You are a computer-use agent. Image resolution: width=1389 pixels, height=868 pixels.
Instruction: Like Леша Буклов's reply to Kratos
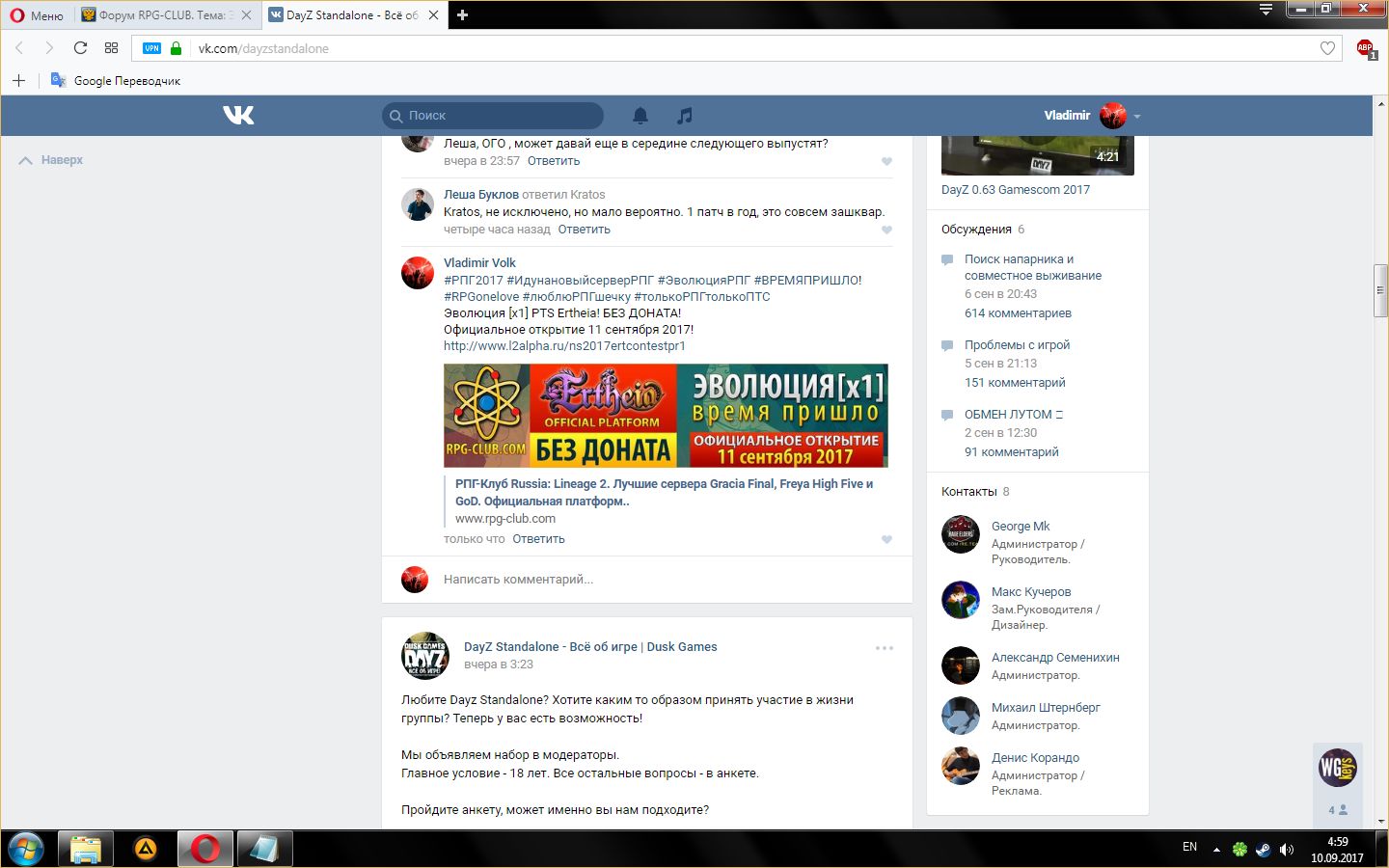(886, 230)
